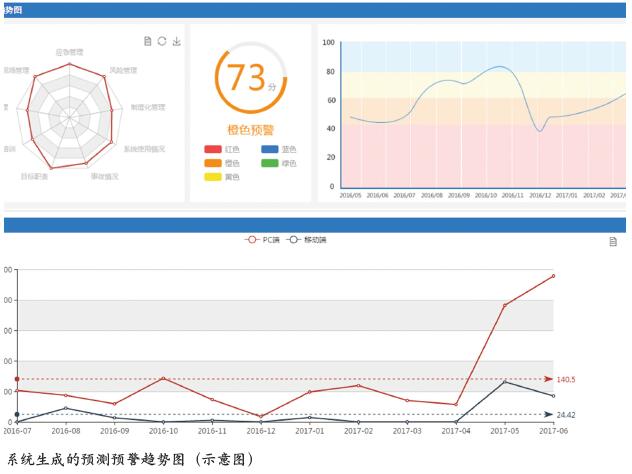632x474 pixels.
Task: Click the PC端 peak point at 2017-06
Action: click(553, 276)
